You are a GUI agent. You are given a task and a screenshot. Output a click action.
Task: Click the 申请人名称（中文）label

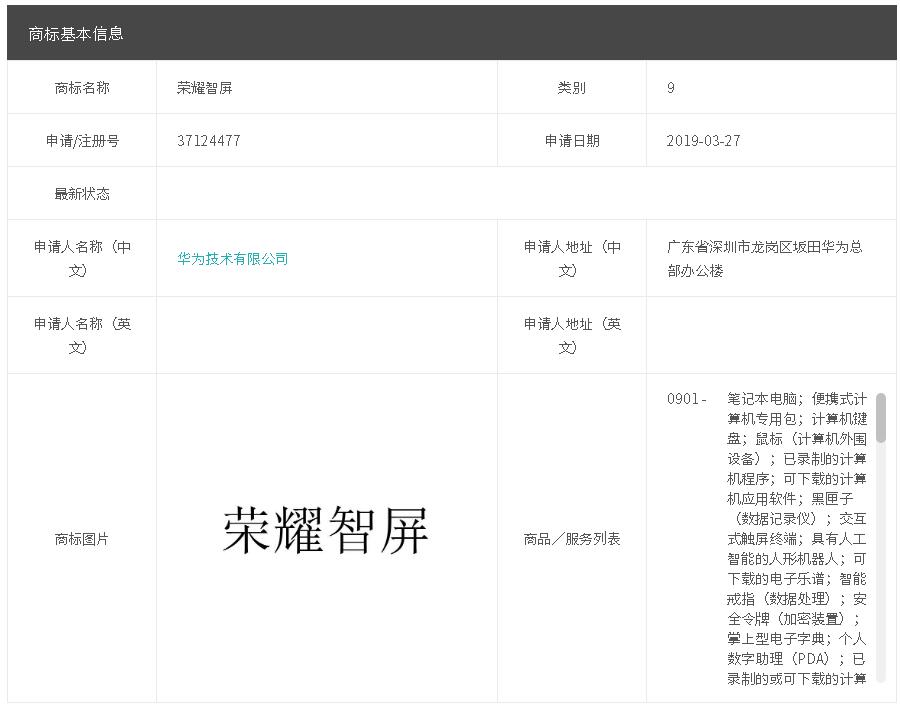tap(82, 259)
